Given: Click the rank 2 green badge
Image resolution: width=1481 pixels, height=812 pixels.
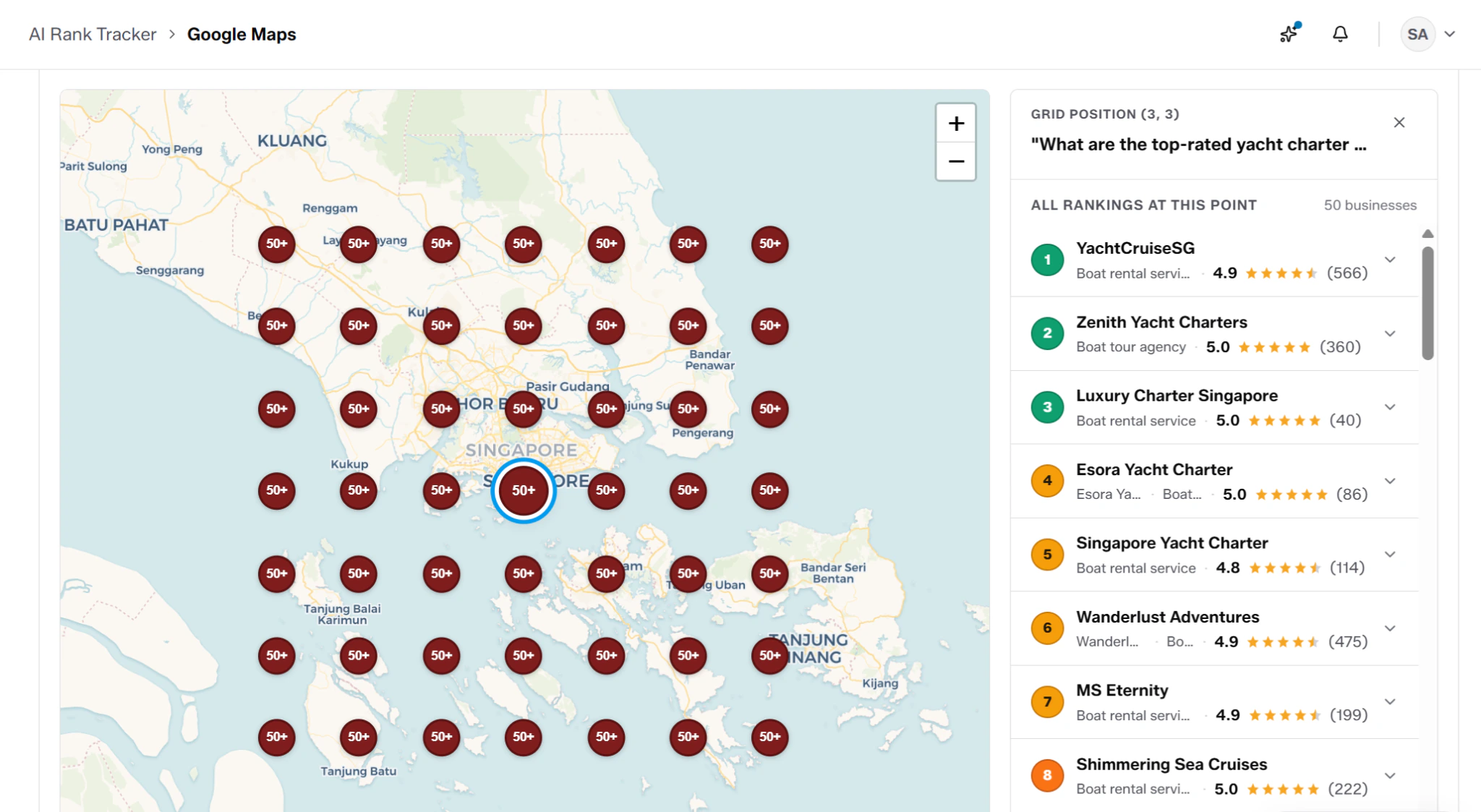Looking at the screenshot, I should pyautogui.click(x=1047, y=333).
